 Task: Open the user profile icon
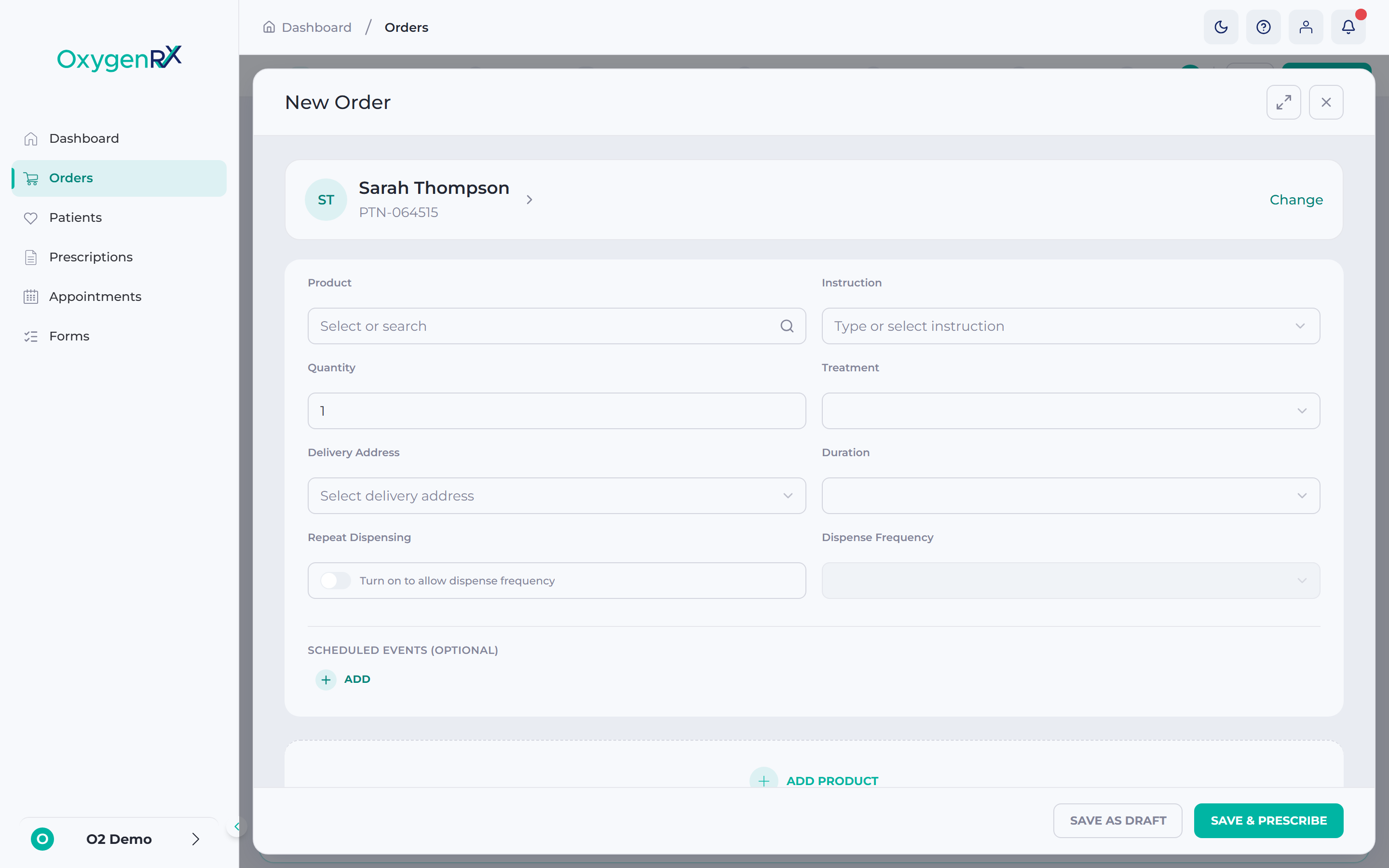(x=1306, y=27)
